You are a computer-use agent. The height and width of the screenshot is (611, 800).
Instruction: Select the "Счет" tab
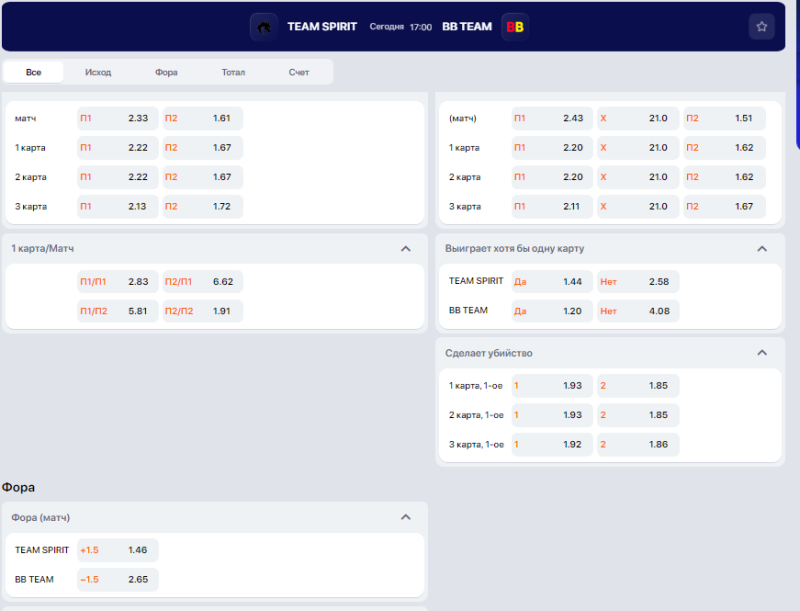click(299, 72)
